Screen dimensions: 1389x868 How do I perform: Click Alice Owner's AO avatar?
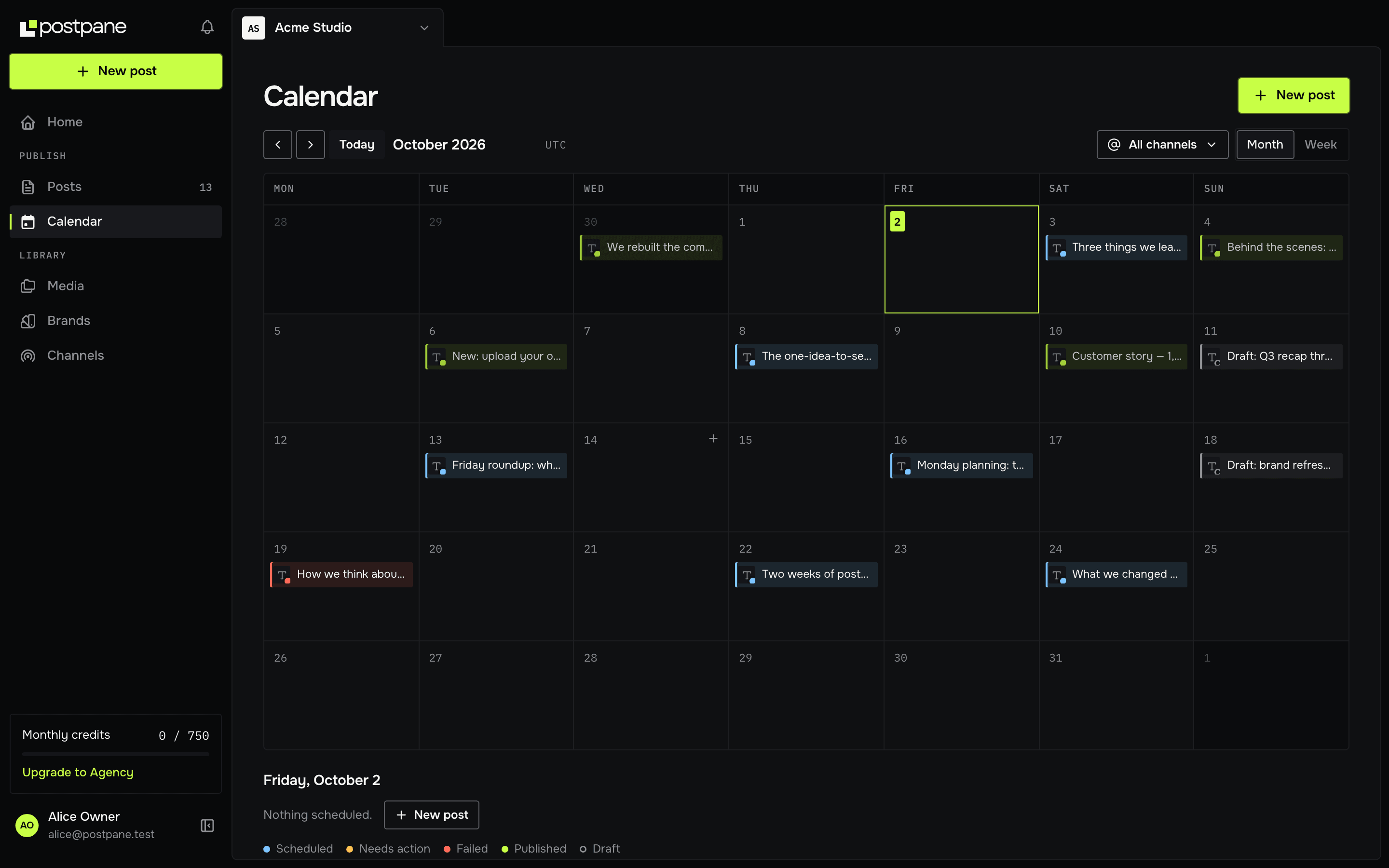pos(27,826)
